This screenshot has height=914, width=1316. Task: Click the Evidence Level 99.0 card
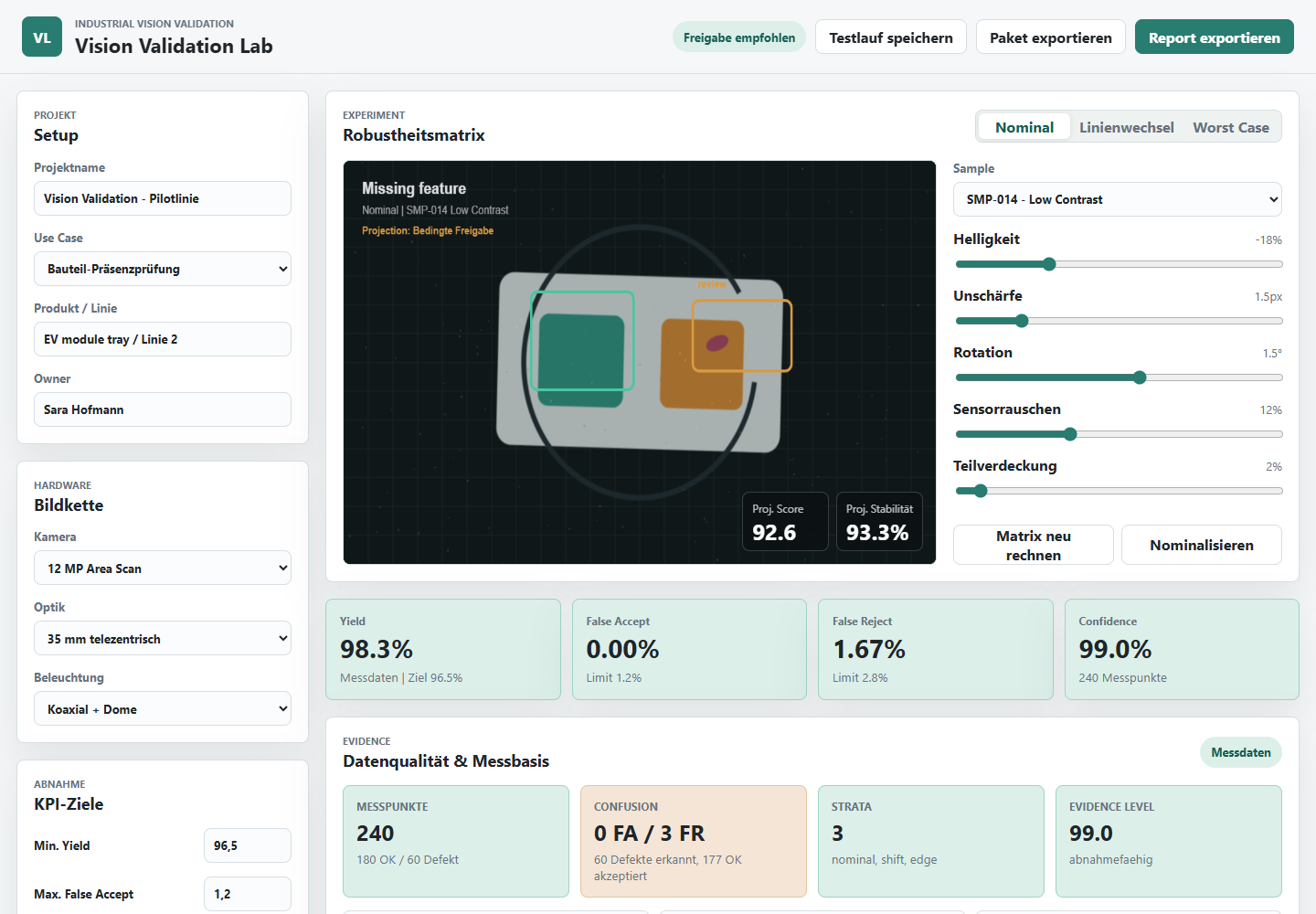1169,841
